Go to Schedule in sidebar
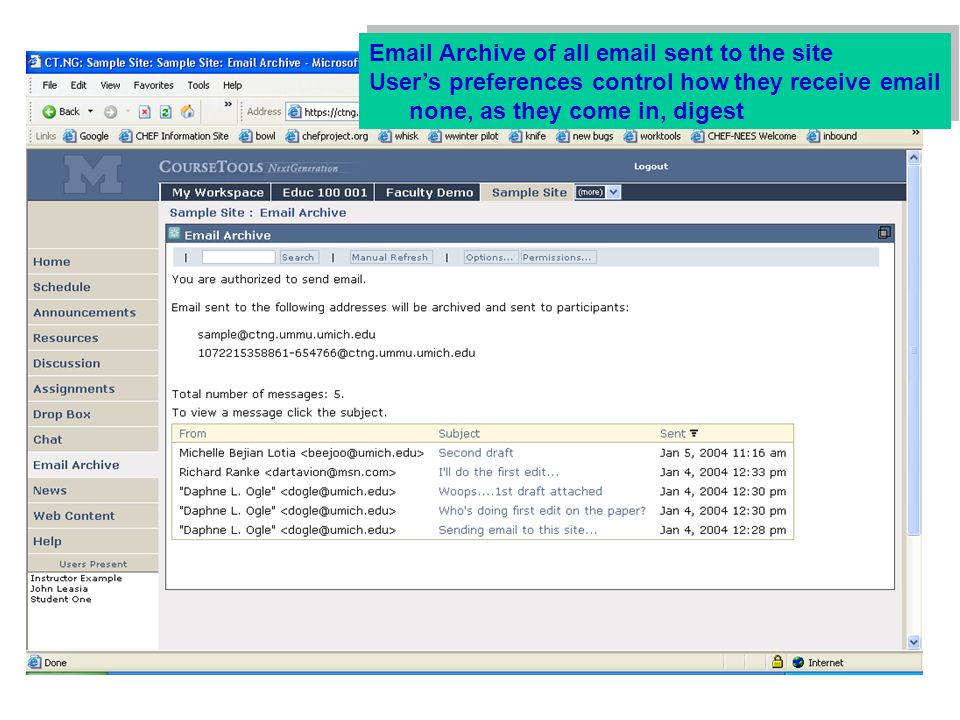Screen dimensions: 960x720 (92, 287)
